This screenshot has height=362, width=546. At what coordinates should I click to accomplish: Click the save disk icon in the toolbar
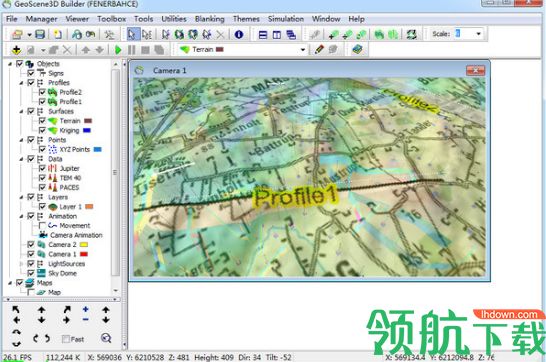click(x=40, y=34)
